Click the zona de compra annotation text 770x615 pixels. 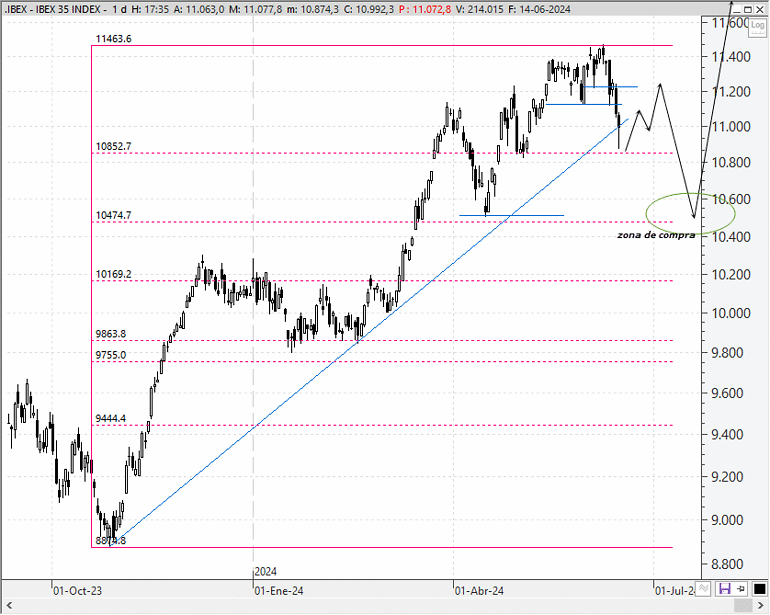(x=656, y=235)
